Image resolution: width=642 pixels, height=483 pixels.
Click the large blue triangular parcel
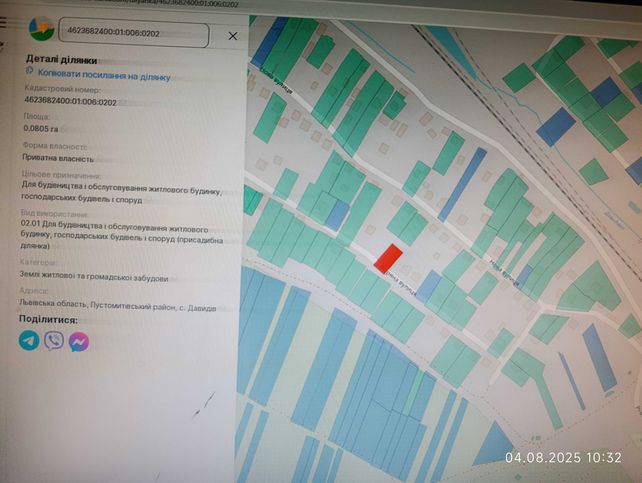click(494, 445)
